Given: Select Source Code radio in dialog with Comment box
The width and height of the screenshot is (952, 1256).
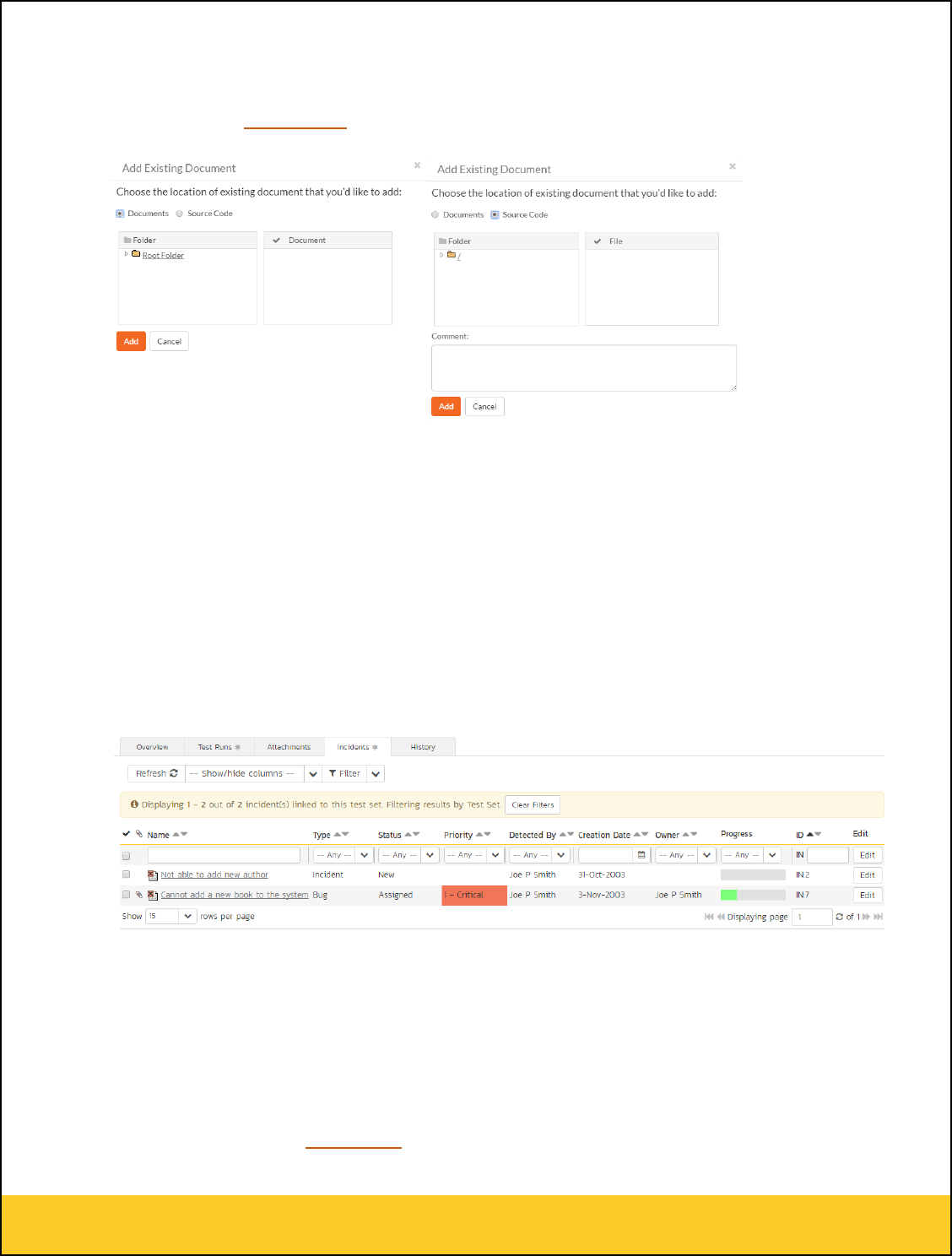Looking at the screenshot, I should click(495, 214).
